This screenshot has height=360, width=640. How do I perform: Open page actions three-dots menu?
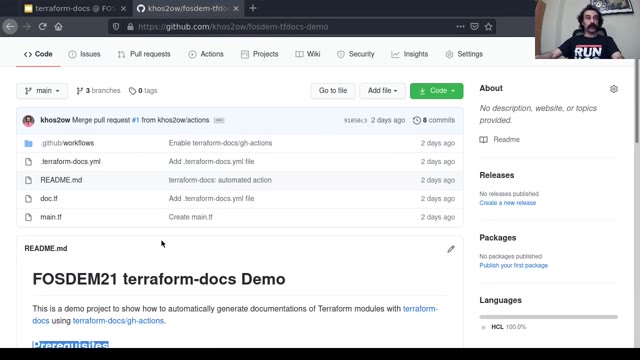[460, 27]
